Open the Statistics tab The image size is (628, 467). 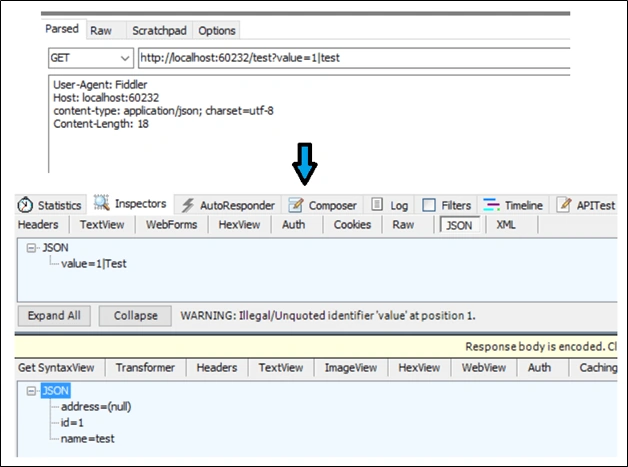(x=51, y=205)
